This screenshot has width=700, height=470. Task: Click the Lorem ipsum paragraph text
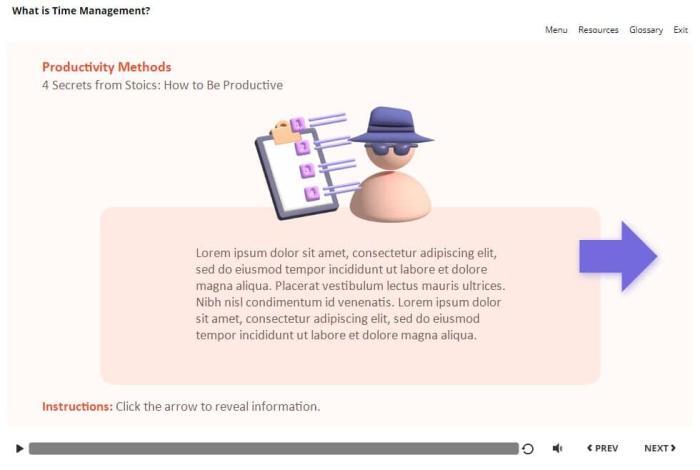[x=350, y=294]
